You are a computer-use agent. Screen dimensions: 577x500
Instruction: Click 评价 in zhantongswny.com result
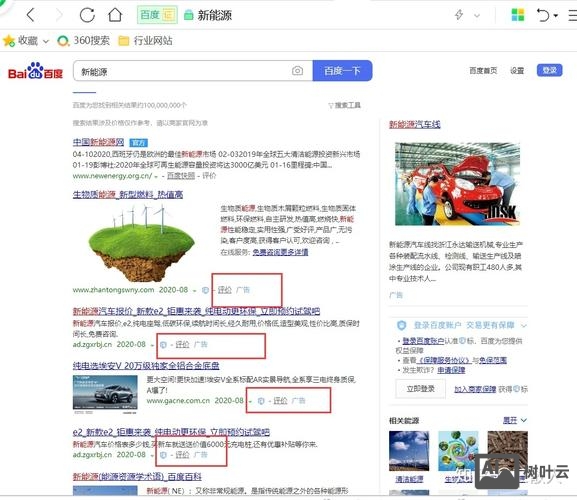pos(224,290)
